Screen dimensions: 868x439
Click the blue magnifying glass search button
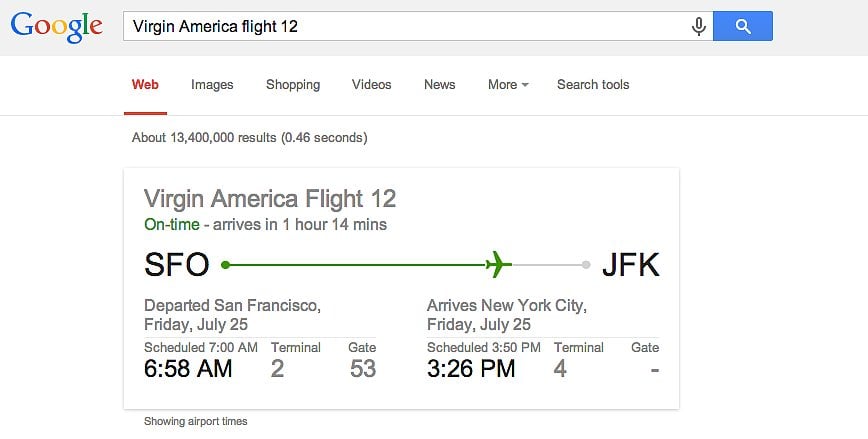point(743,26)
